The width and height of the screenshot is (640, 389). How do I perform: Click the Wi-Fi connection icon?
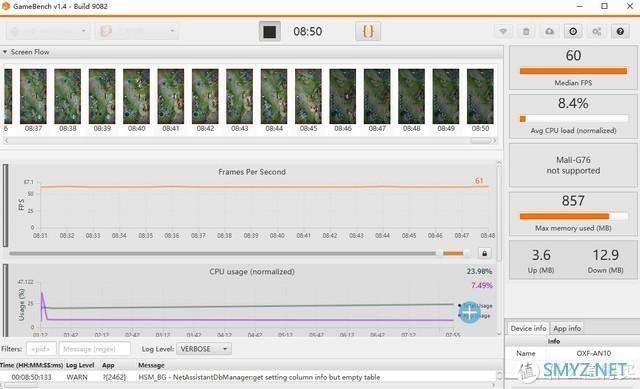click(x=503, y=31)
